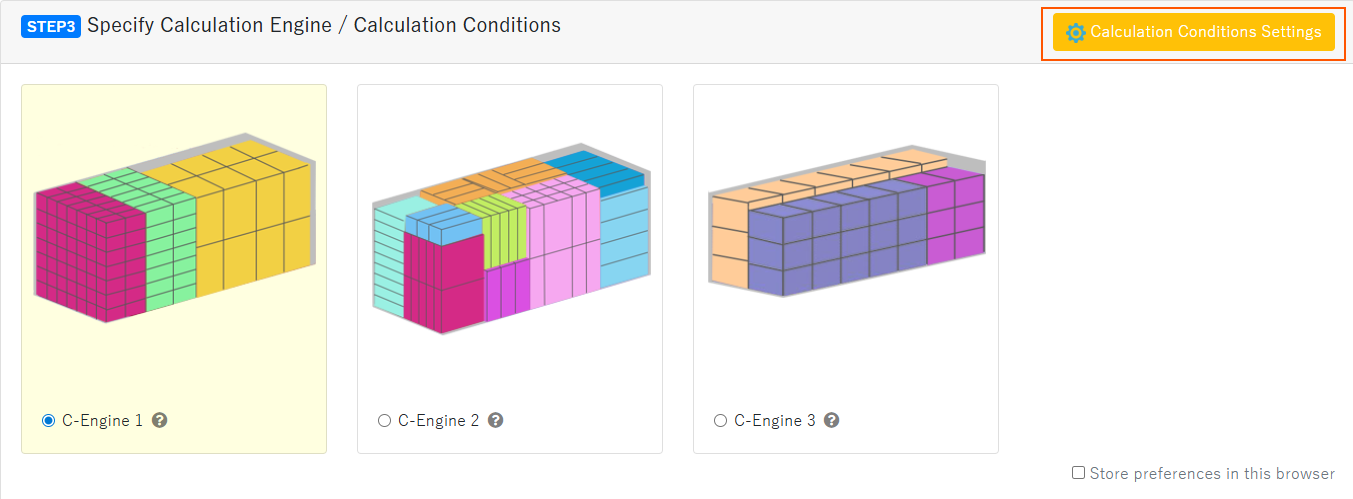Open Calculation Conditions Settings
The image size is (1353, 499).
click(x=1194, y=32)
